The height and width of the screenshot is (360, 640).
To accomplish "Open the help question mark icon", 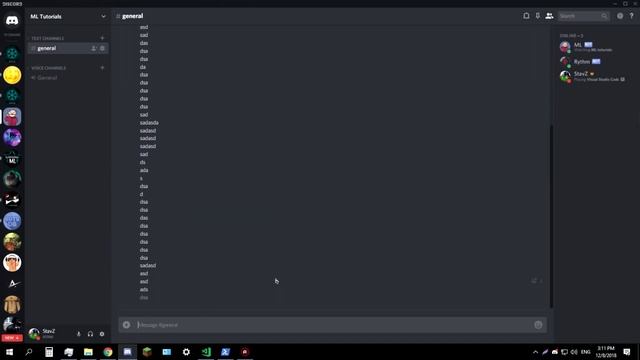I will (631, 16).
